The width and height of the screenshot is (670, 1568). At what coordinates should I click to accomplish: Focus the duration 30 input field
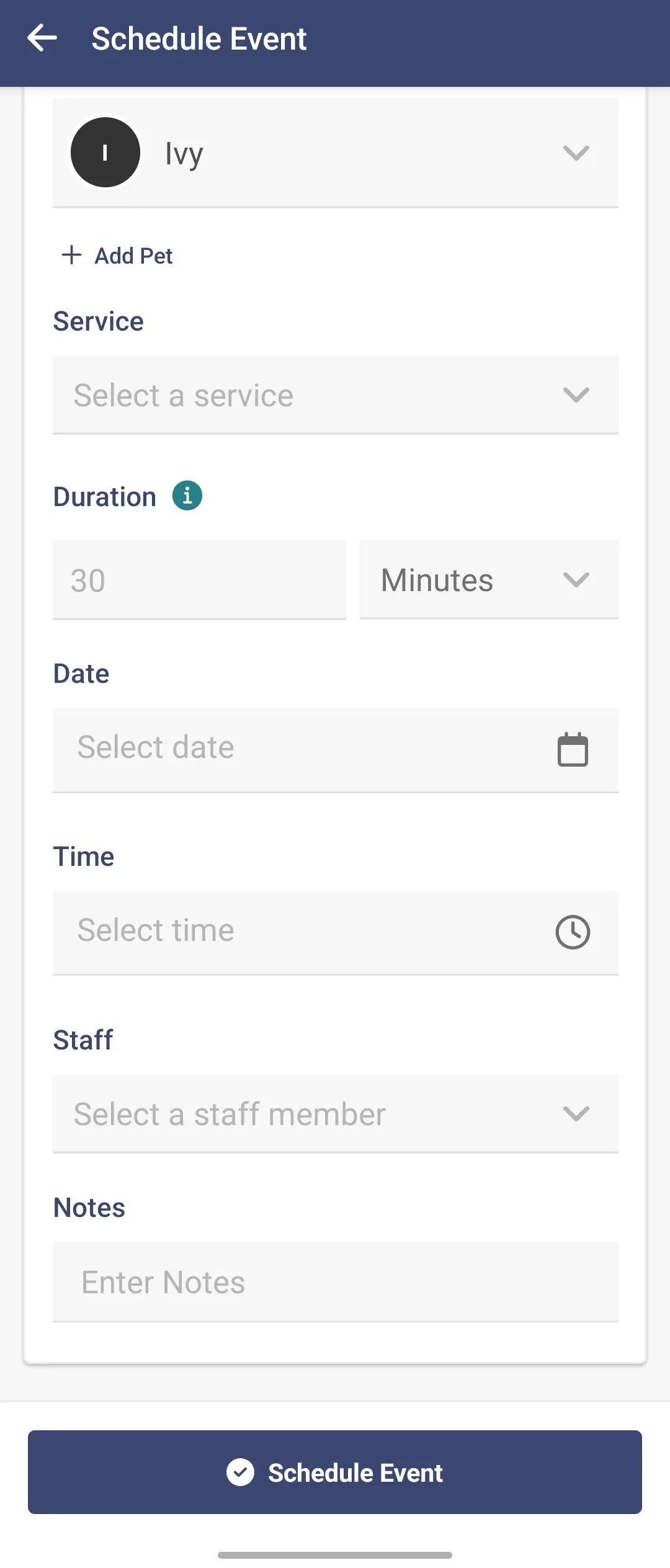pyautogui.click(x=199, y=580)
